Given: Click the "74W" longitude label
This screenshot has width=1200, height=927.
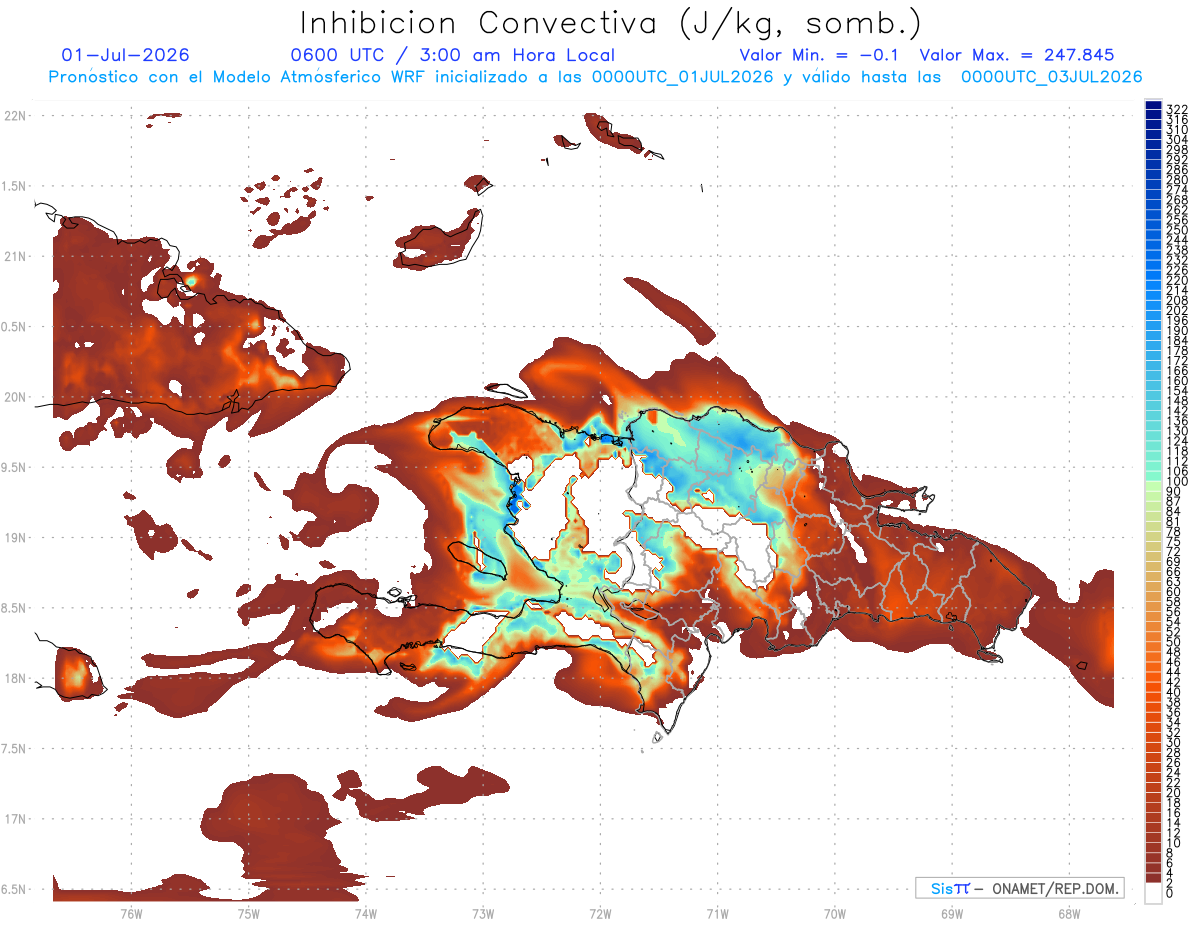Looking at the screenshot, I should tap(366, 913).
